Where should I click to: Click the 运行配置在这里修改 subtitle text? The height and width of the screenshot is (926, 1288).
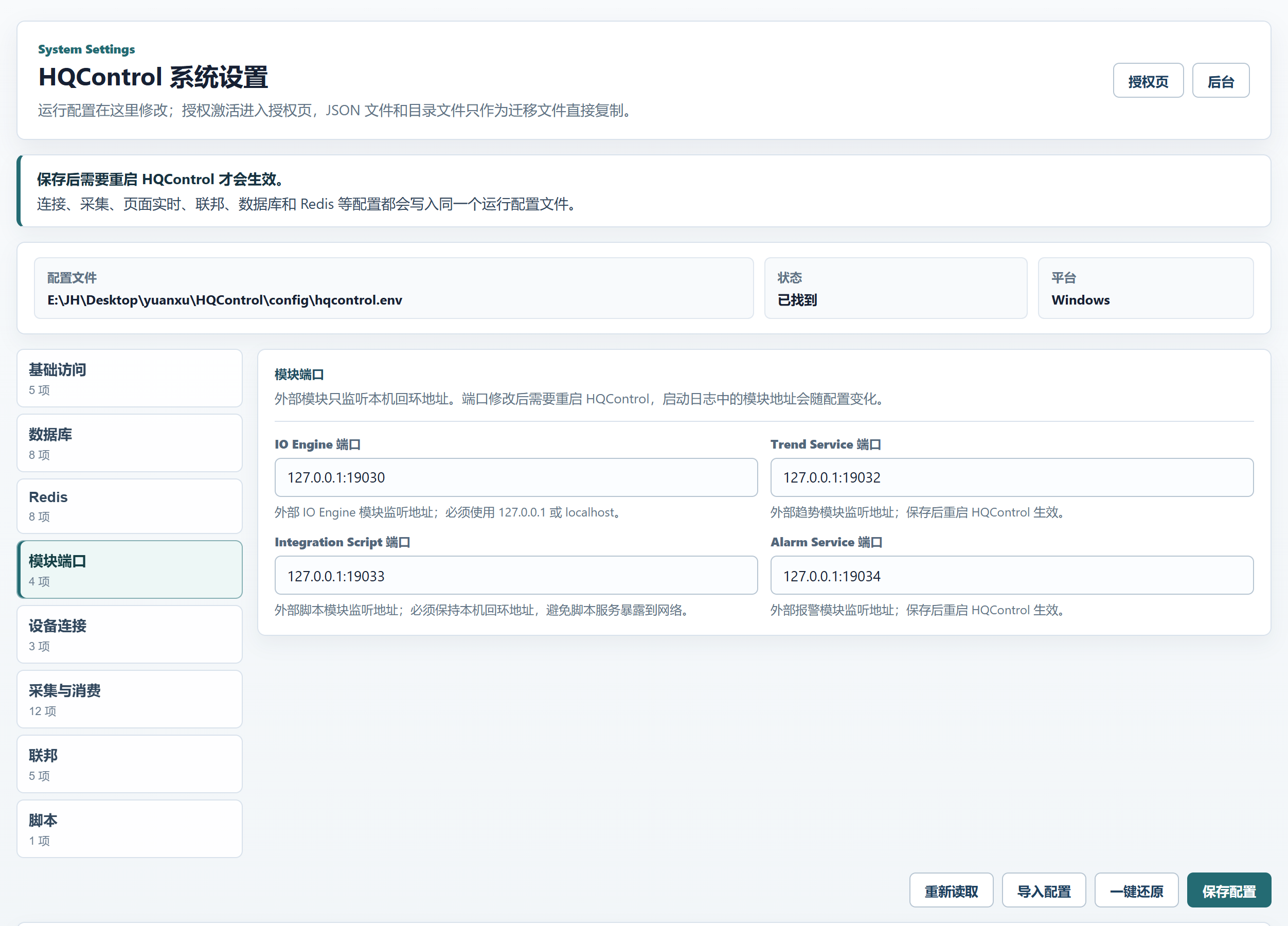tap(336, 110)
